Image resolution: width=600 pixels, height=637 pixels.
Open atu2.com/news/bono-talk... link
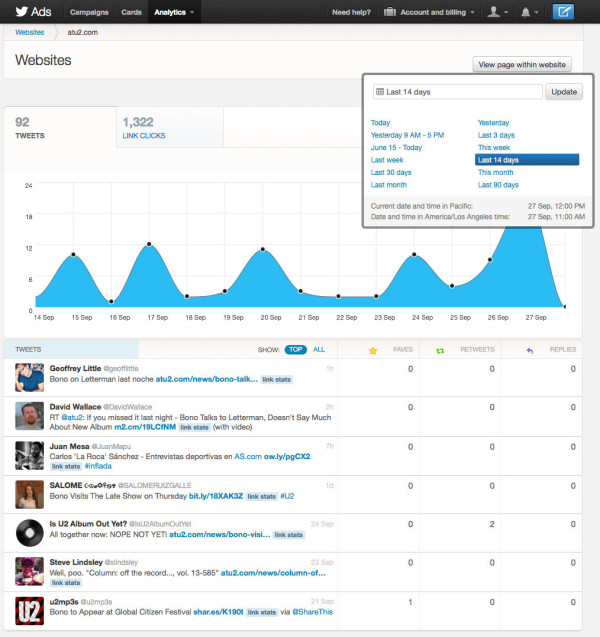tap(206, 379)
